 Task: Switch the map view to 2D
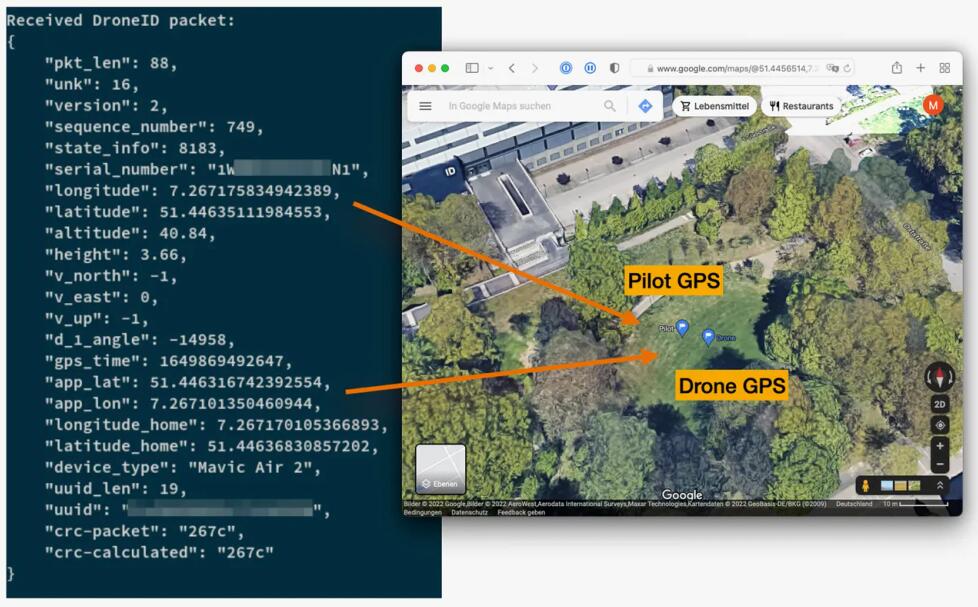938,403
